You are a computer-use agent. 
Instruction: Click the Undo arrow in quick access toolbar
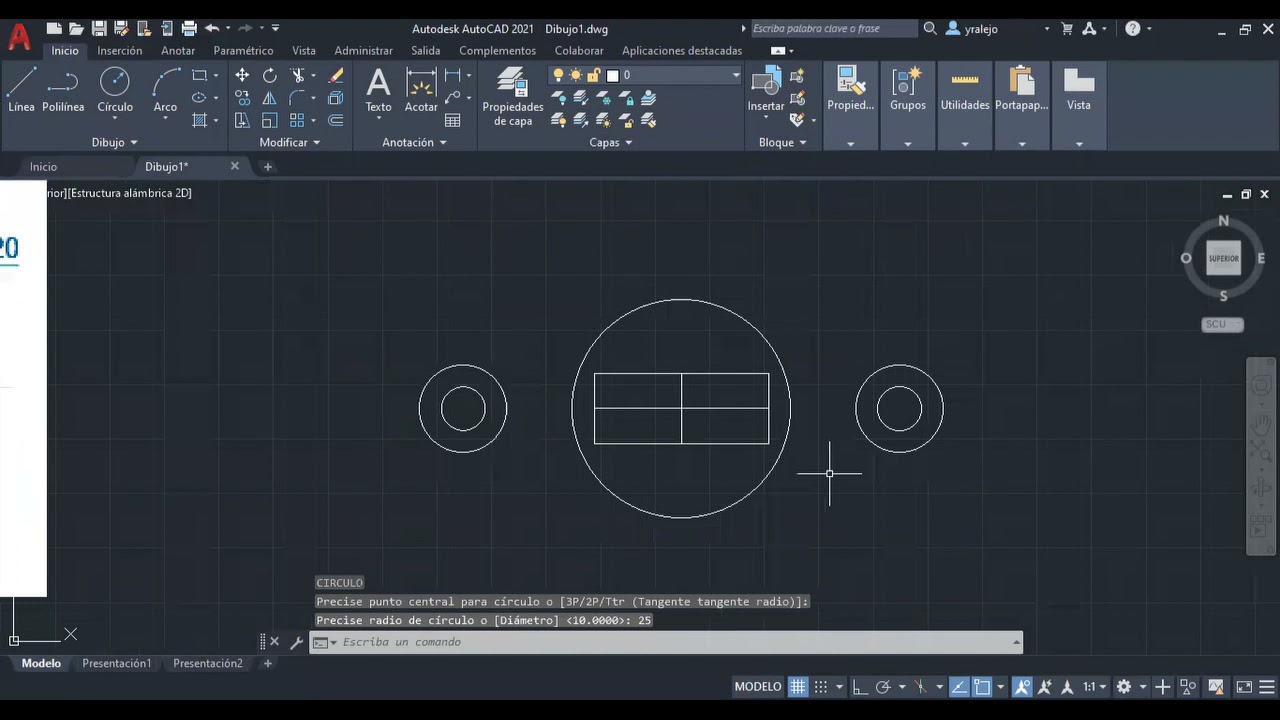tap(212, 29)
